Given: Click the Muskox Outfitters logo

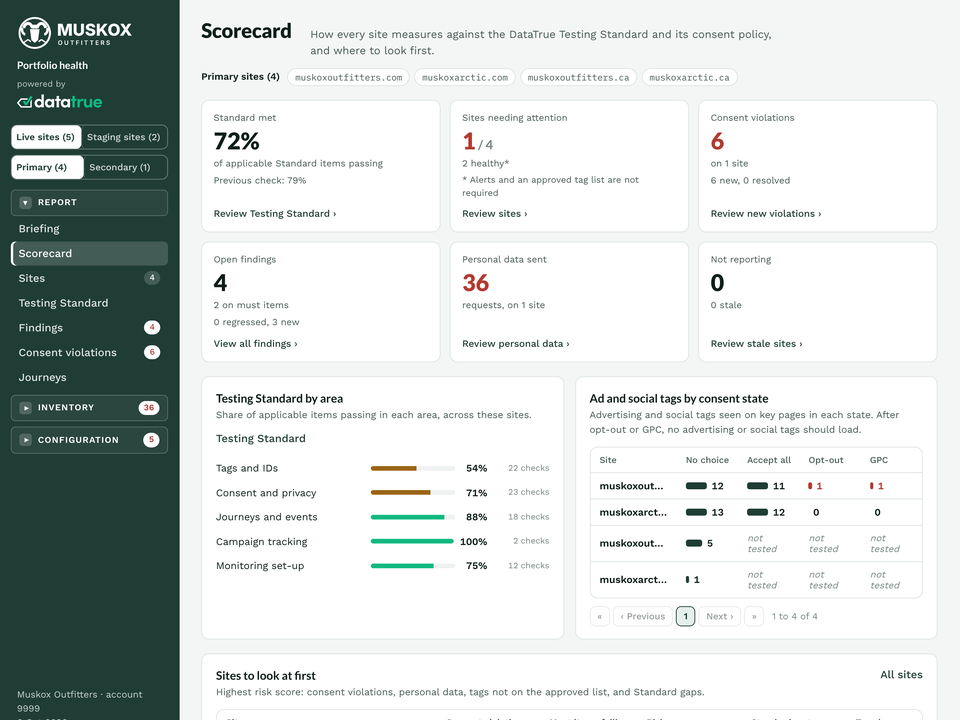Looking at the screenshot, I should [x=75, y=32].
